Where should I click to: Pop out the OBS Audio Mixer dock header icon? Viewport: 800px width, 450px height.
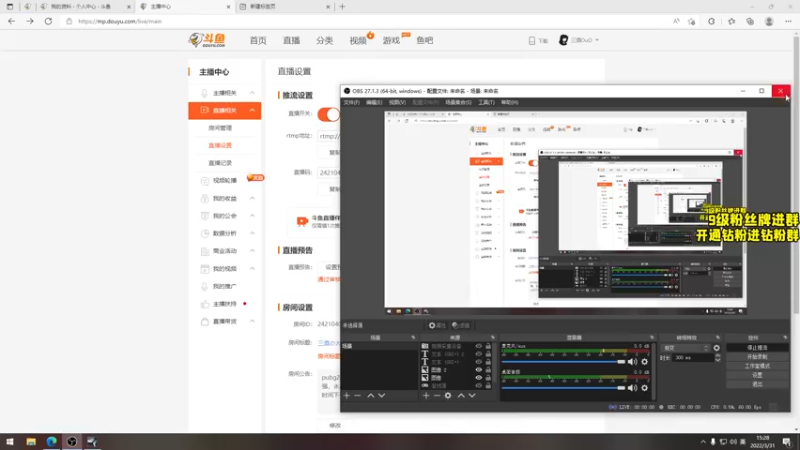(652, 337)
